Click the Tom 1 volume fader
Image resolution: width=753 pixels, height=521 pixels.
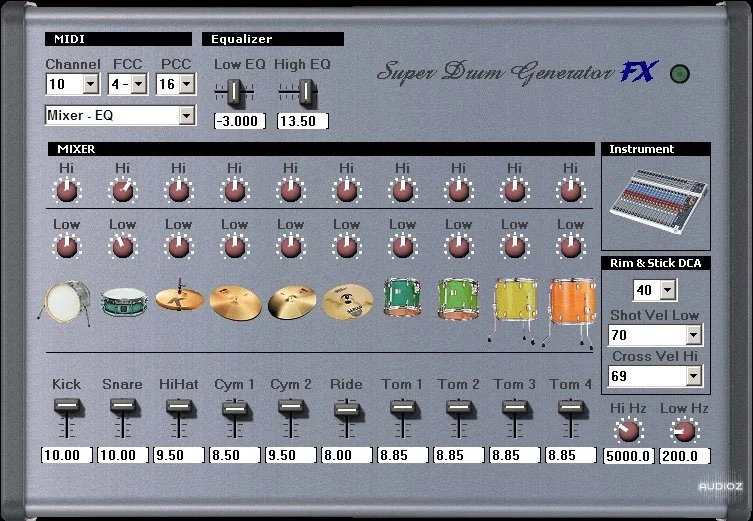403,407
